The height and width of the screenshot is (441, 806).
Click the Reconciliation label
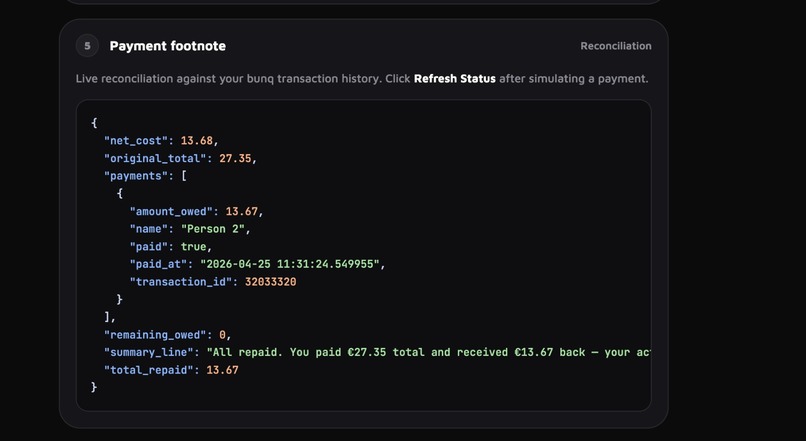point(616,46)
